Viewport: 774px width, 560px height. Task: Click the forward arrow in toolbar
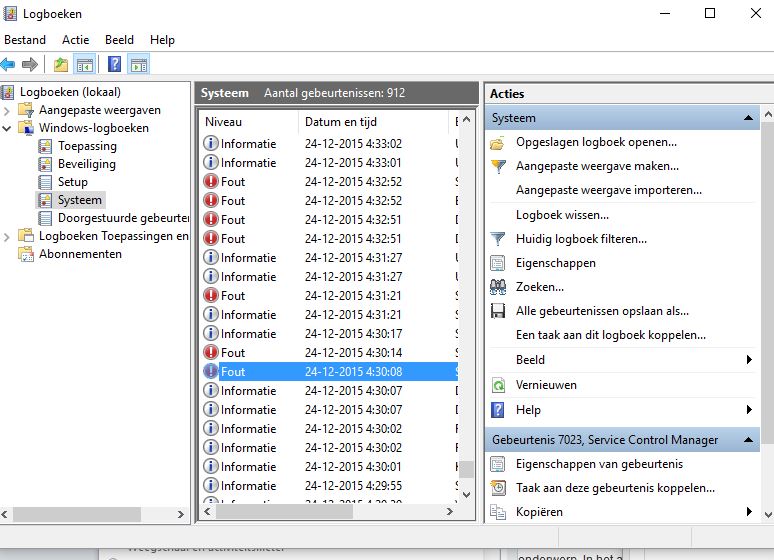30,65
